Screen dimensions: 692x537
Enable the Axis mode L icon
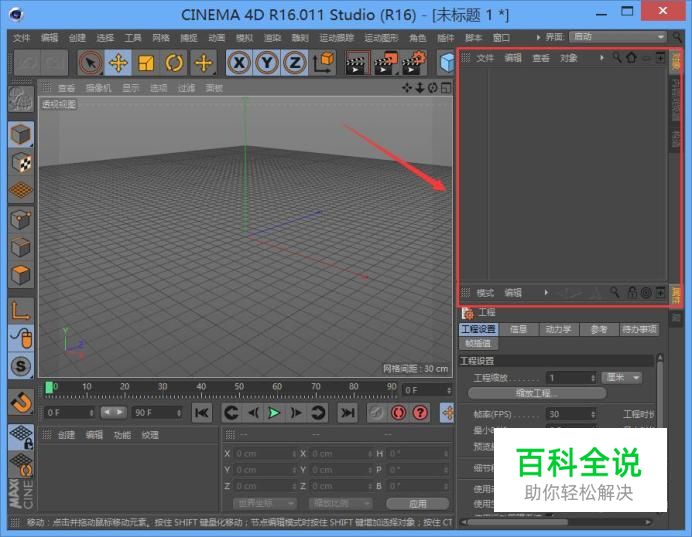pyautogui.click(x=20, y=310)
